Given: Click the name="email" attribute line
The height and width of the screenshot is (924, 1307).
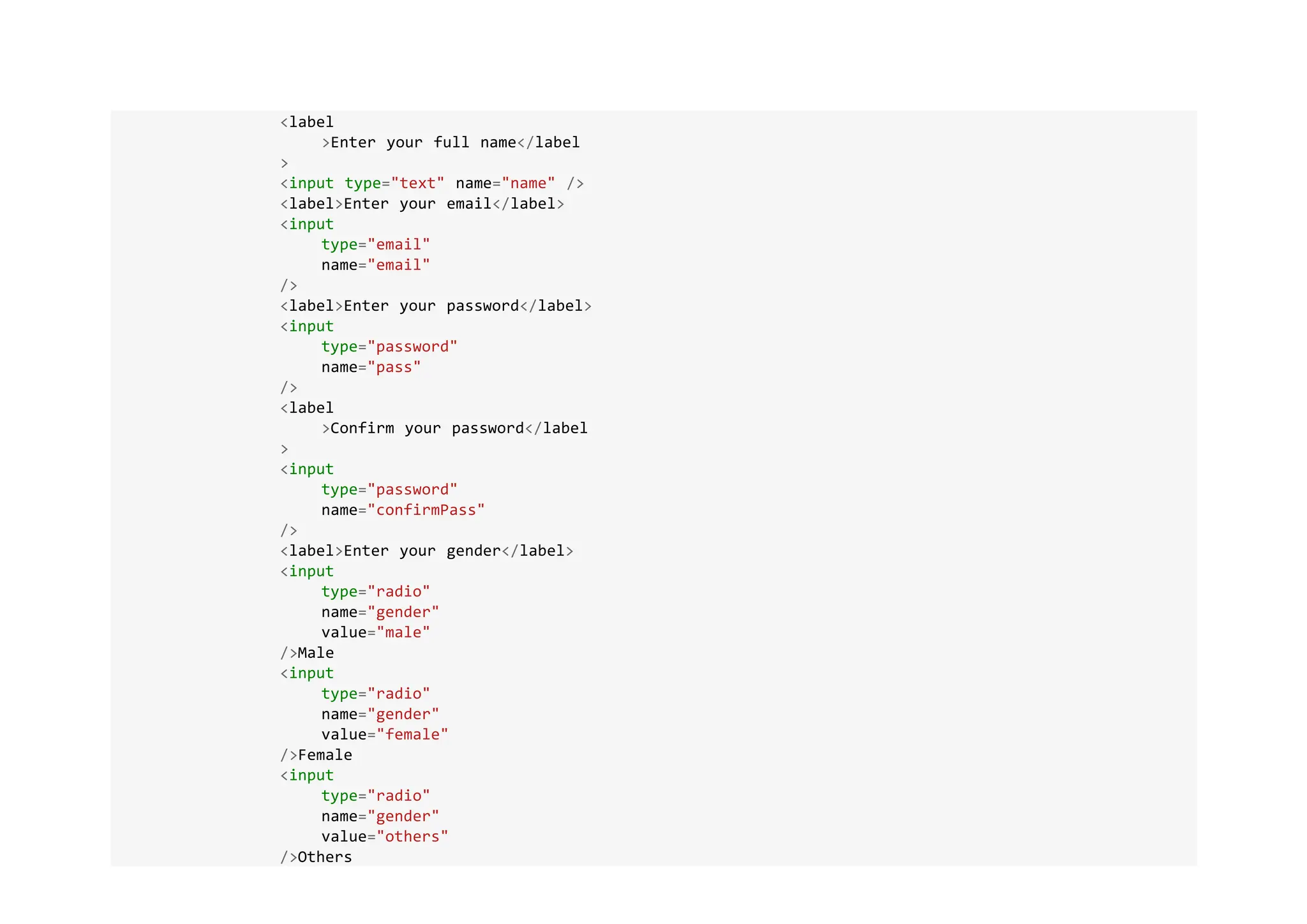Looking at the screenshot, I should (375, 265).
